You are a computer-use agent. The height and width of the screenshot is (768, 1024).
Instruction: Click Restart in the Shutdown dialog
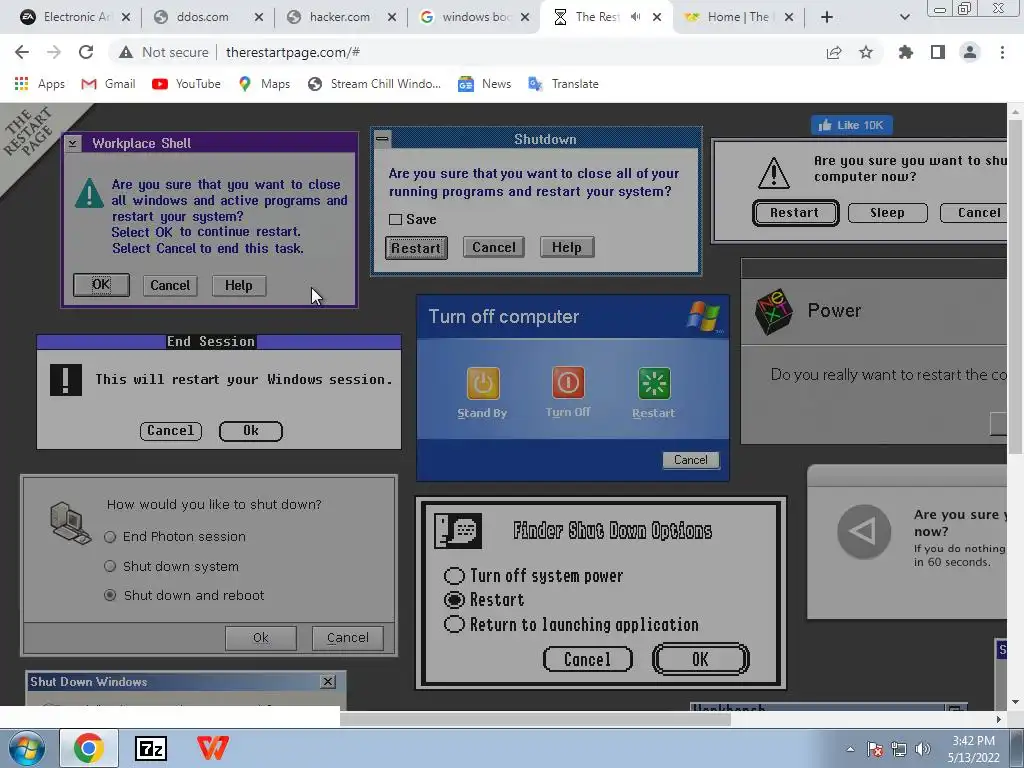pyautogui.click(x=416, y=248)
